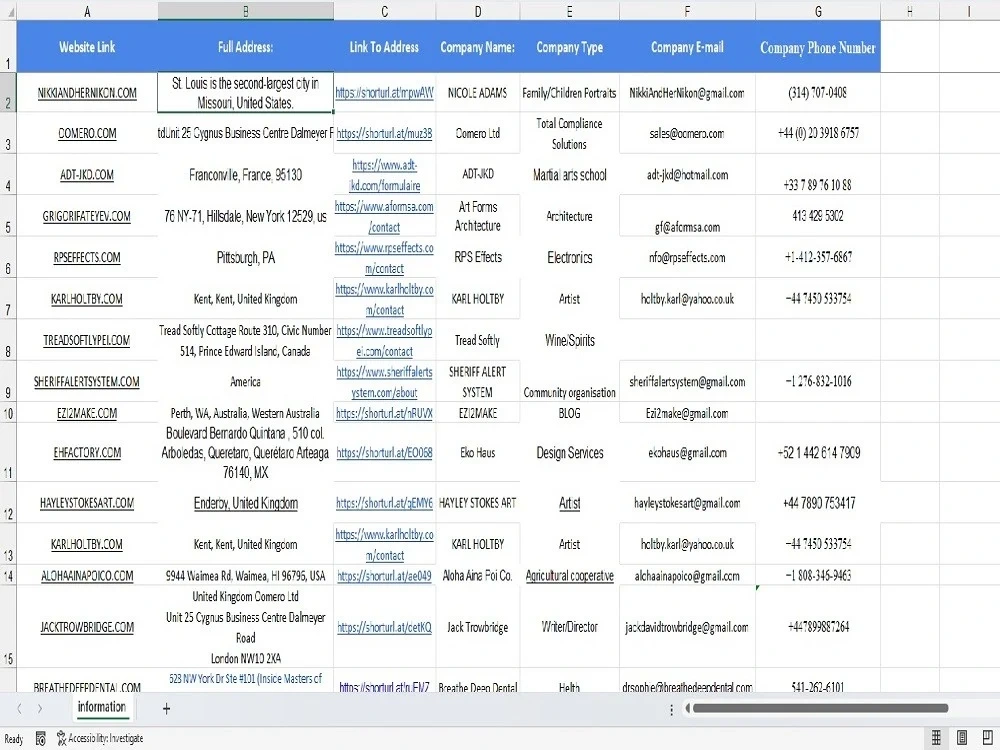Click the sheet tab bar options dots

point(671,709)
